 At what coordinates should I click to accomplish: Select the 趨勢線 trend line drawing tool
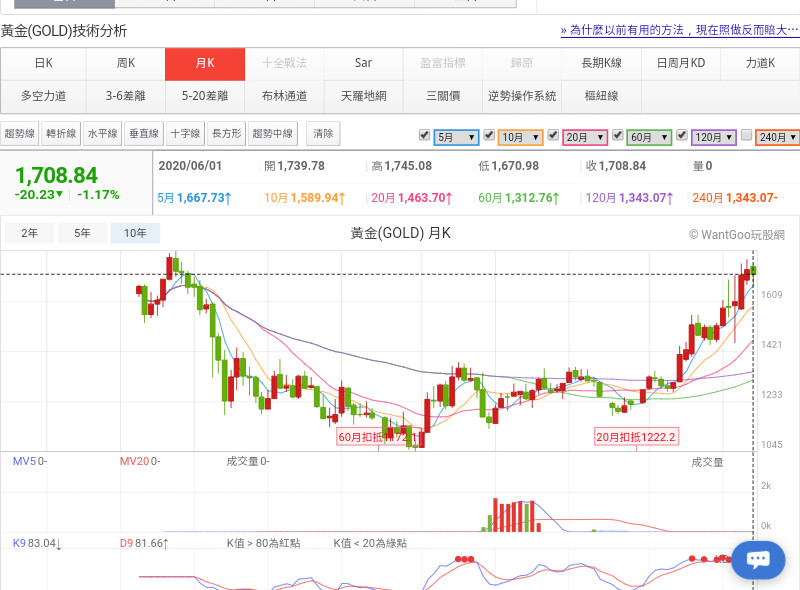click(x=21, y=133)
